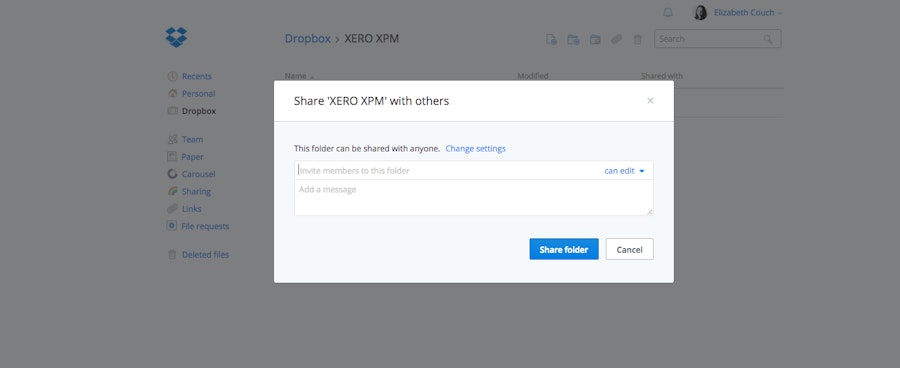Open File requests in the sidebar
This screenshot has height=368, width=900.
205,226
